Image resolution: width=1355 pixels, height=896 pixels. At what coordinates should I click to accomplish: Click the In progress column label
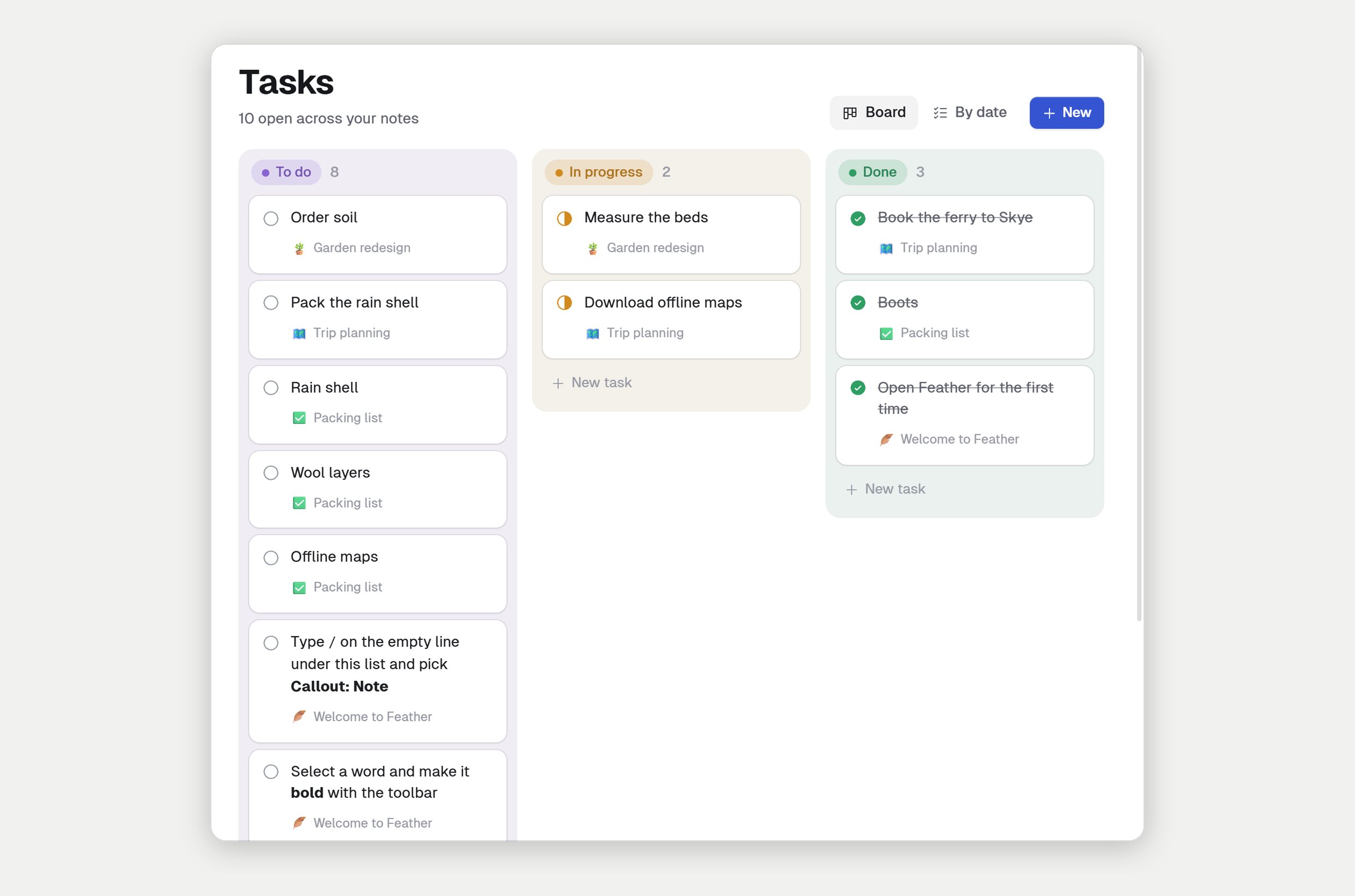[x=598, y=172]
